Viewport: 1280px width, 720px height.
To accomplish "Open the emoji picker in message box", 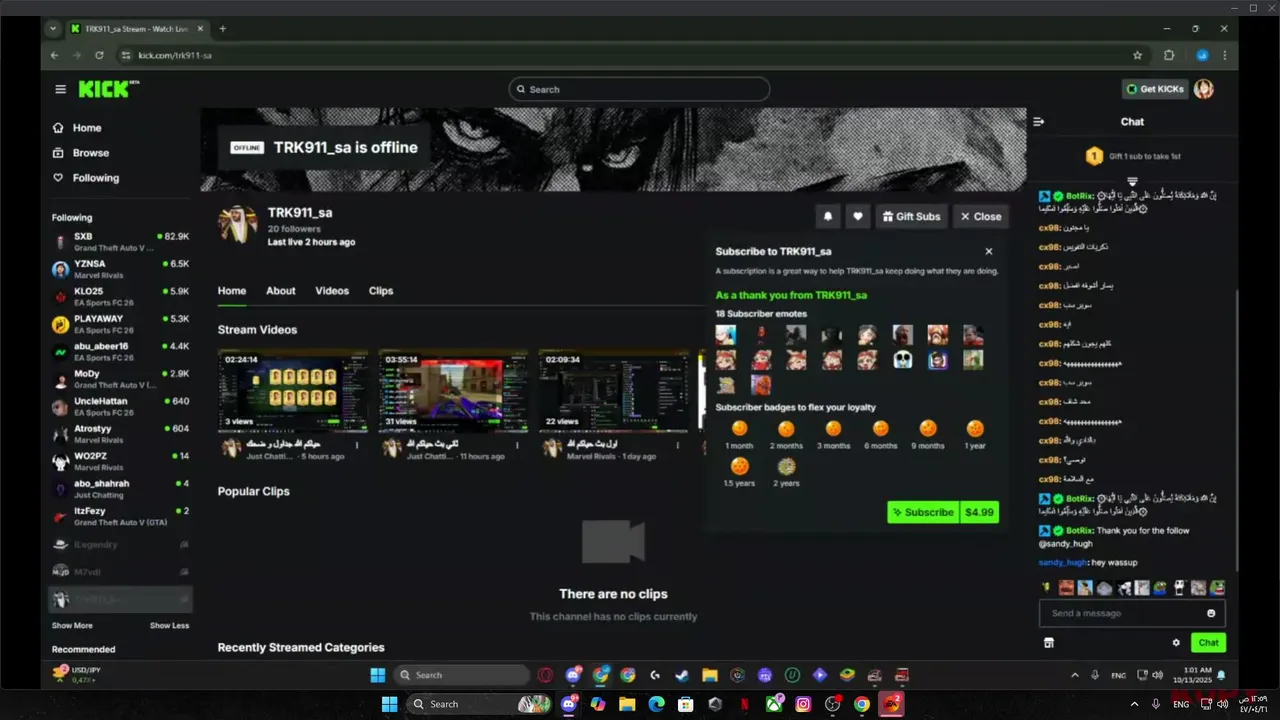I will pyautogui.click(x=1211, y=613).
